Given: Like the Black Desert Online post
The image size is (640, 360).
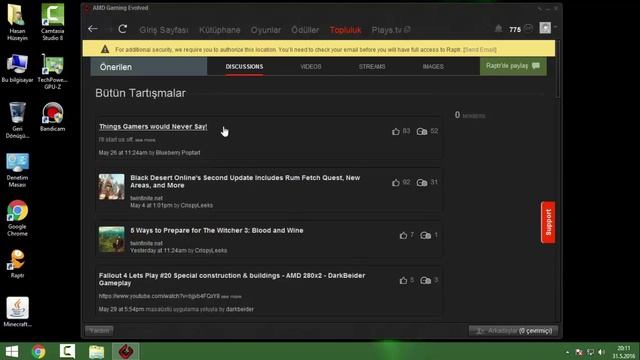Looking at the screenshot, I should (396, 182).
